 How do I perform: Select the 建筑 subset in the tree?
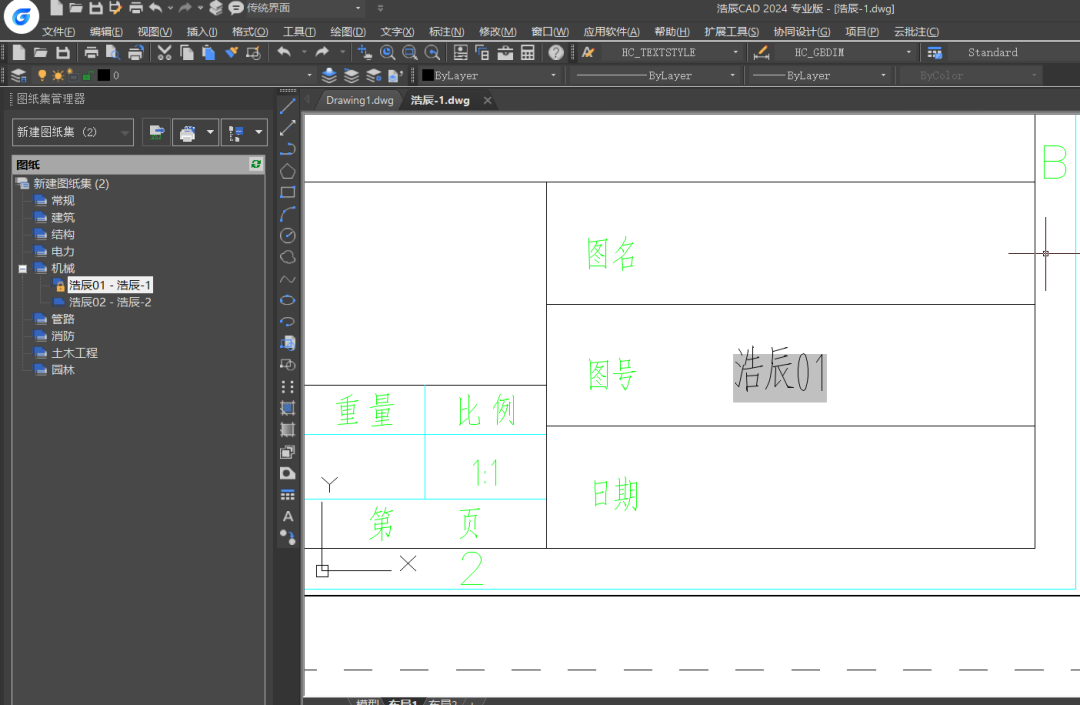[x=63, y=218]
